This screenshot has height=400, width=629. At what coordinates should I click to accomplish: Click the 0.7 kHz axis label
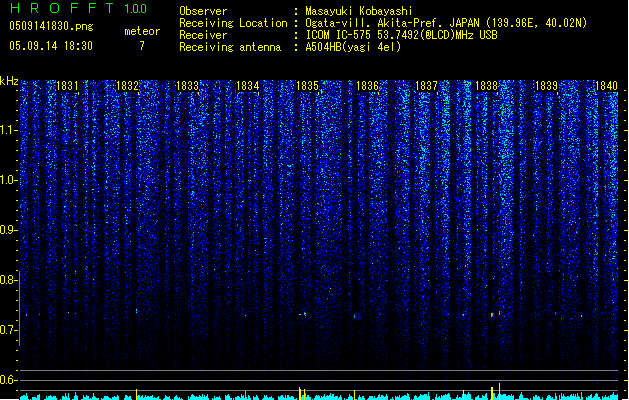point(8,330)
